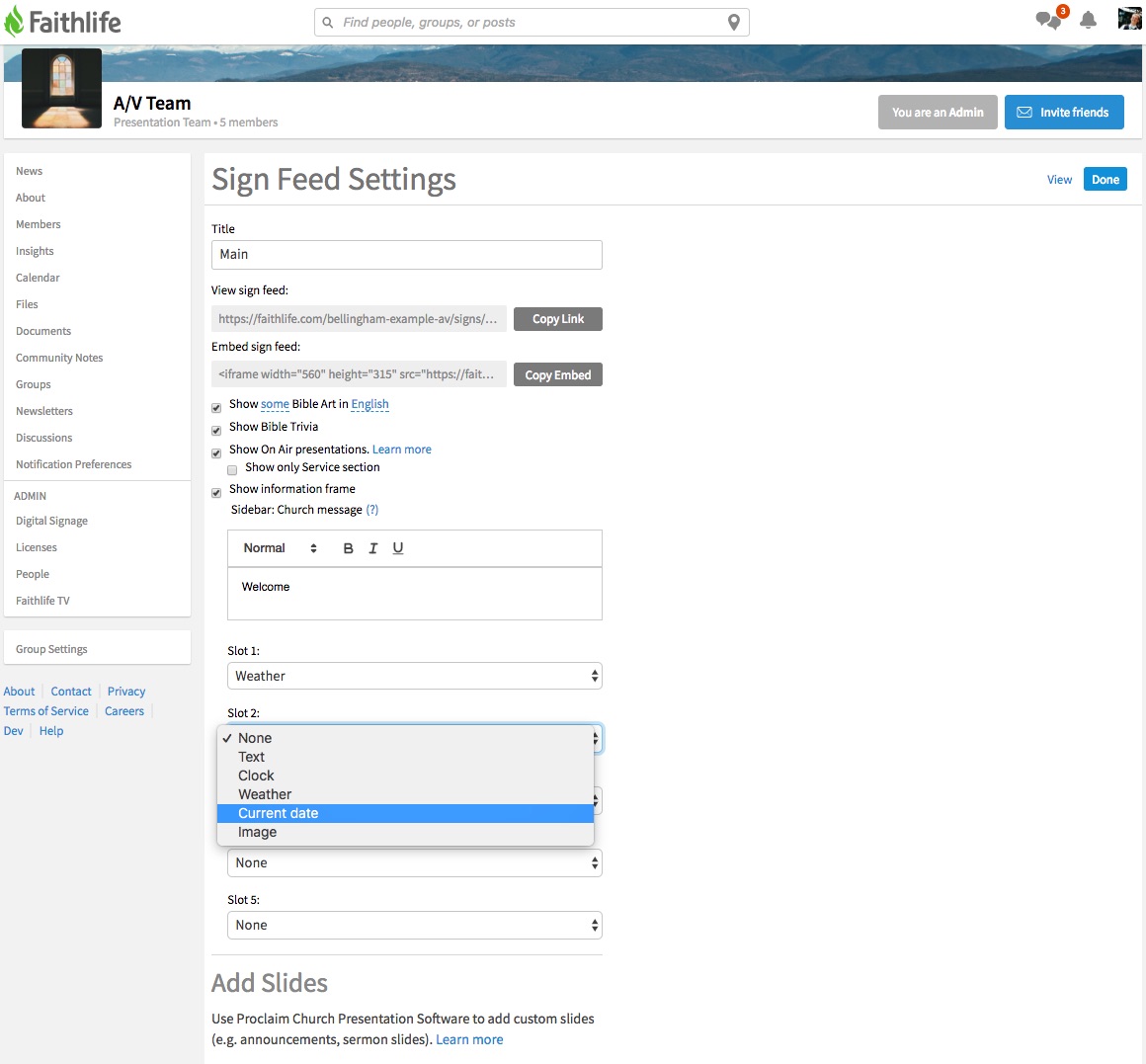Apply Underline formatting in message editor
Screen dimensions: 1146x1064
click(397, 549)
